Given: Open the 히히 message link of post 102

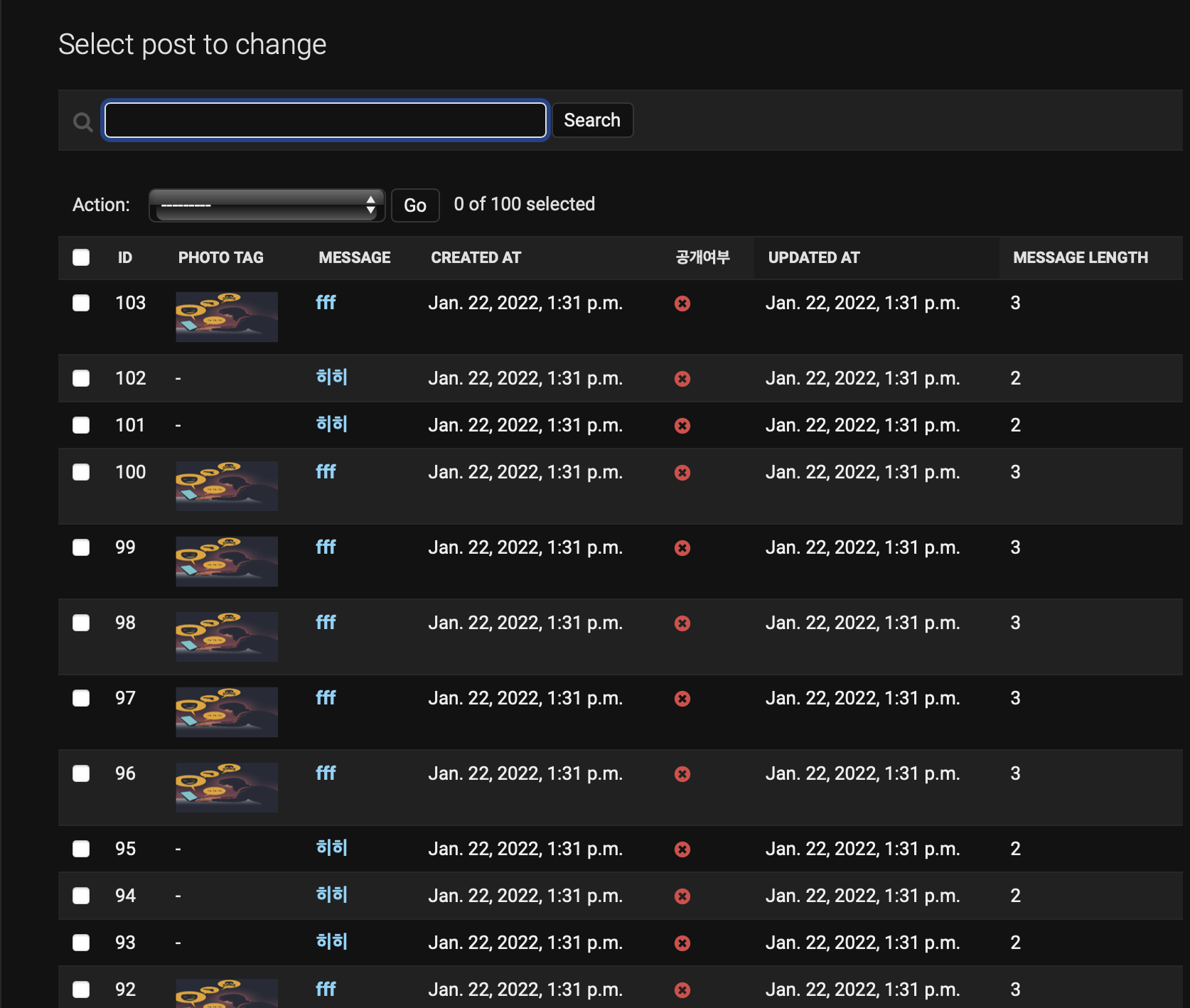Looking at the screenshot, I should coord(332,377).
